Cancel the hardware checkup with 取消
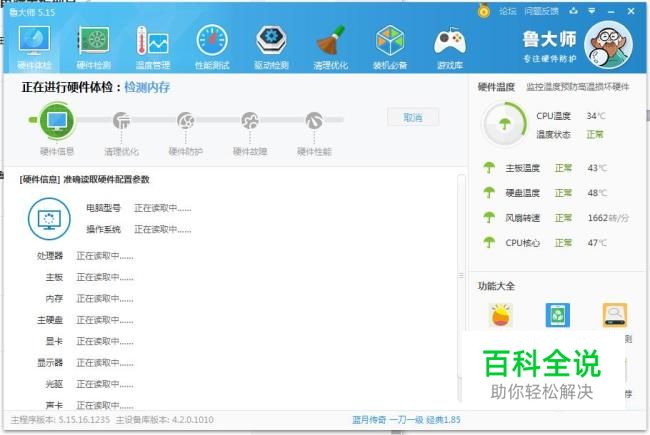 tap(413, 117)
